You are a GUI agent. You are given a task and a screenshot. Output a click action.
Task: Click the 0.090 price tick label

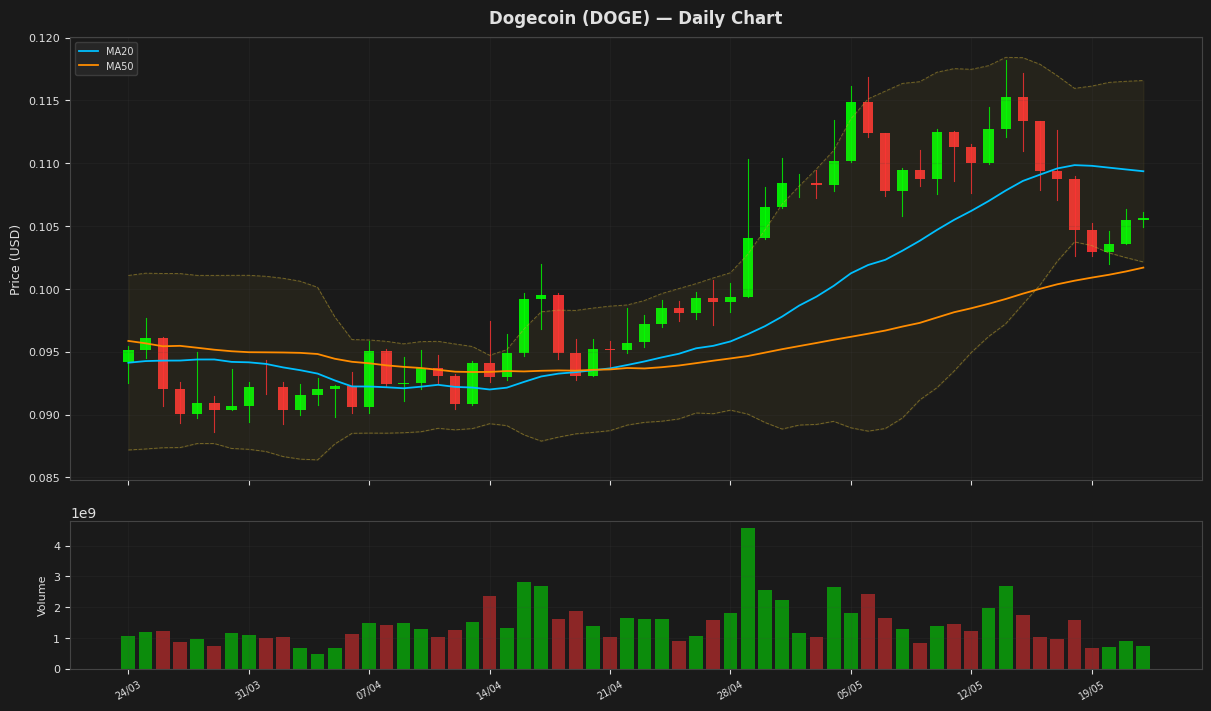44,415
